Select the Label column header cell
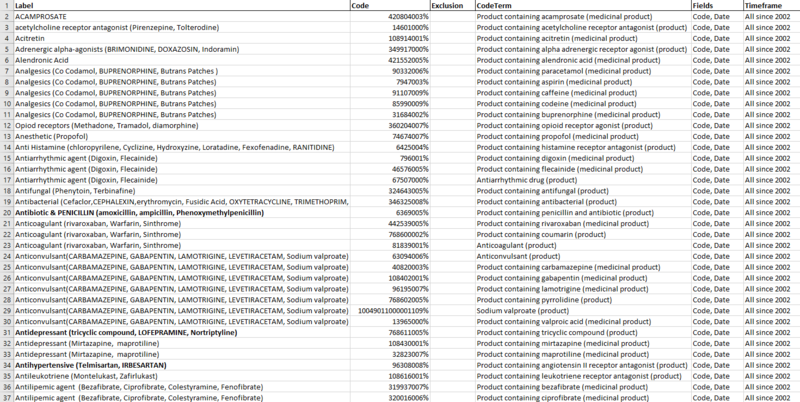 182,6
